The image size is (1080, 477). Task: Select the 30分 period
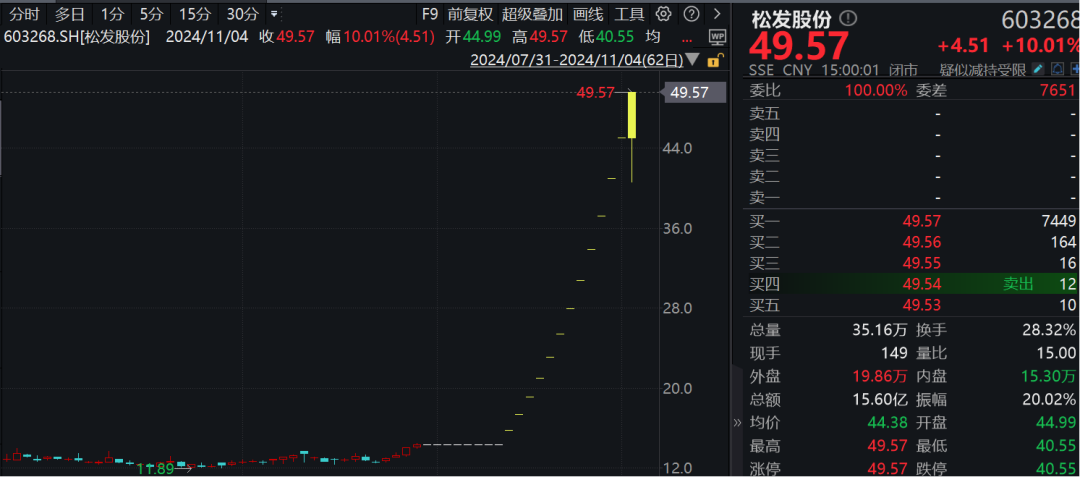[x=243, y=14]
